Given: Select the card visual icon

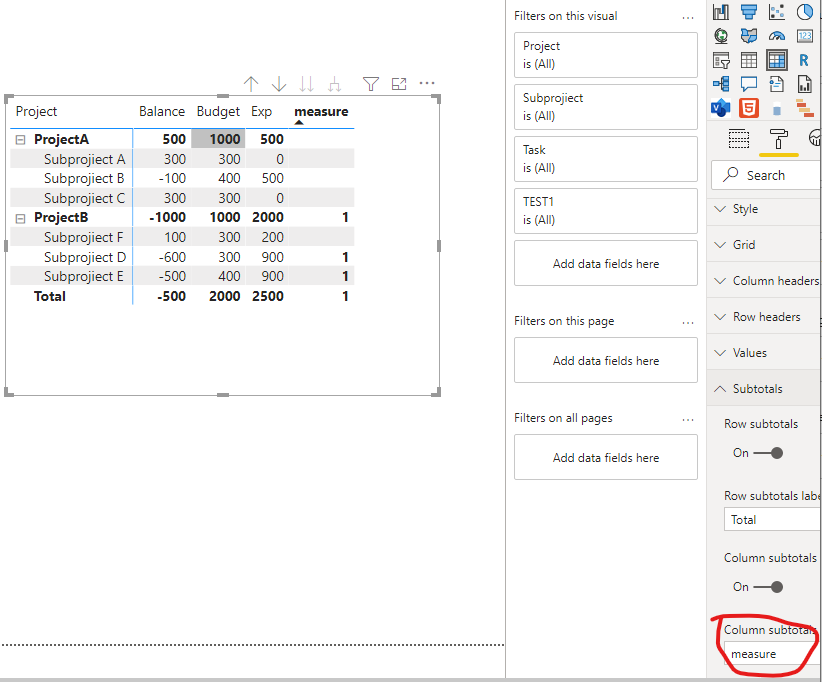Looking at the screenshot, I should pos(805,36).
